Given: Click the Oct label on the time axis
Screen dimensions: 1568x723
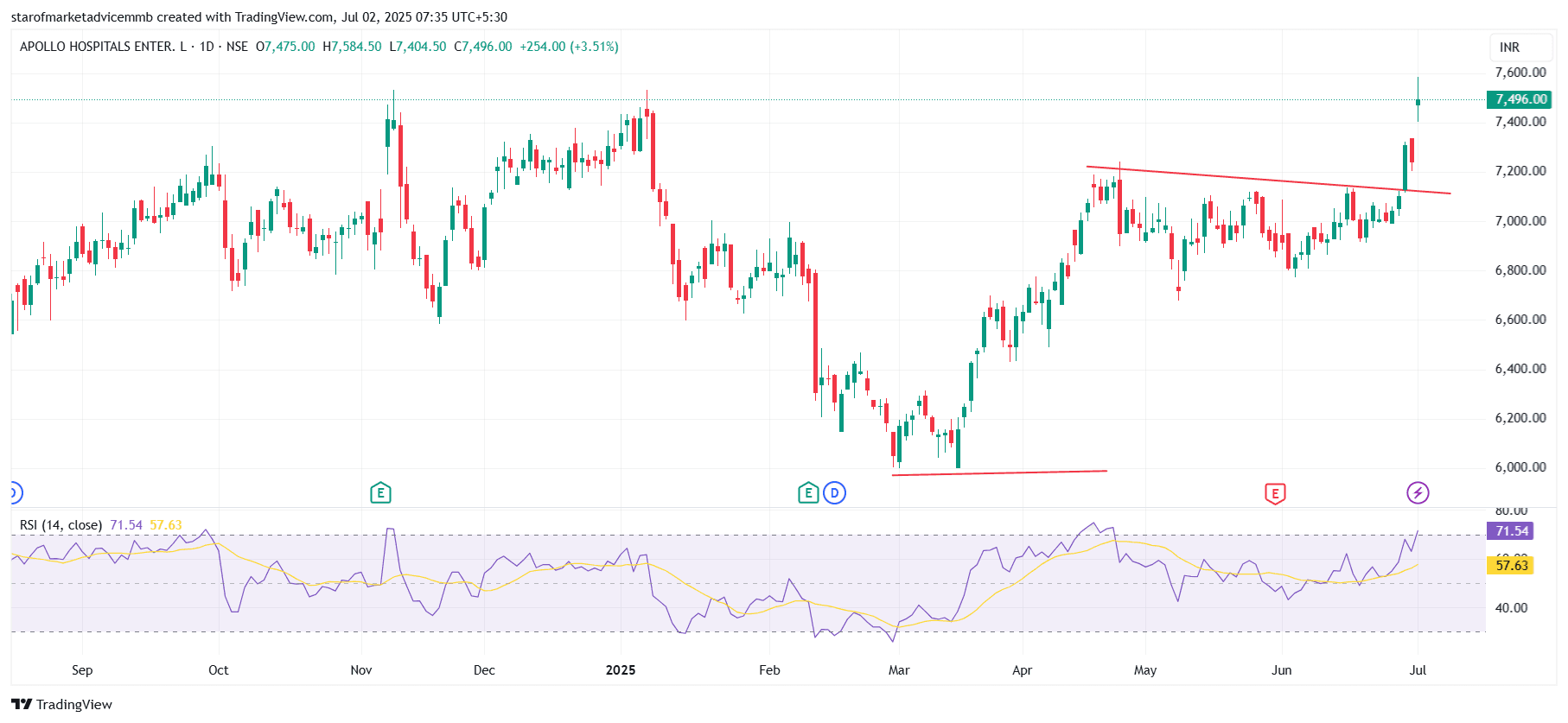Looking at the screenshot, I should 219,670.
